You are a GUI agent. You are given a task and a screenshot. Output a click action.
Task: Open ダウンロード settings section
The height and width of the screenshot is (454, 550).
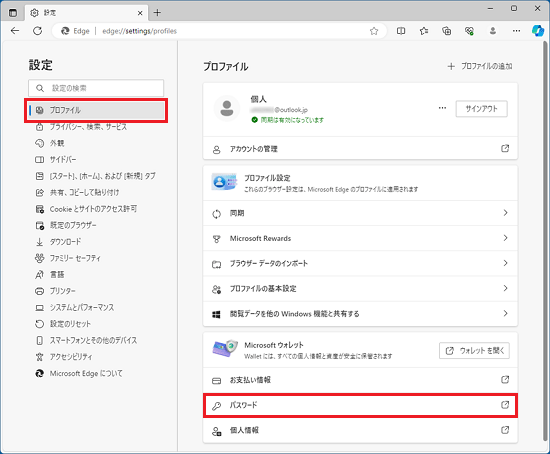[58, 242]
